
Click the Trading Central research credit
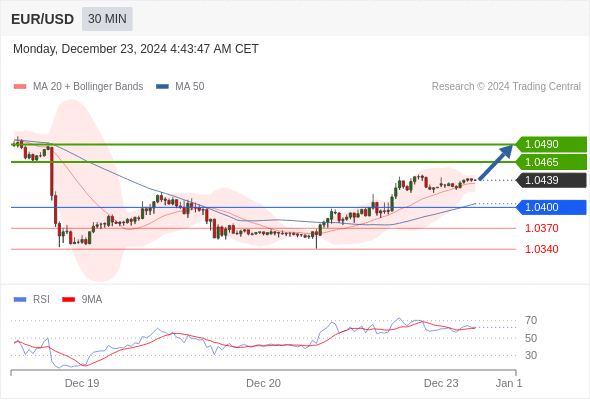pos(506,87)
